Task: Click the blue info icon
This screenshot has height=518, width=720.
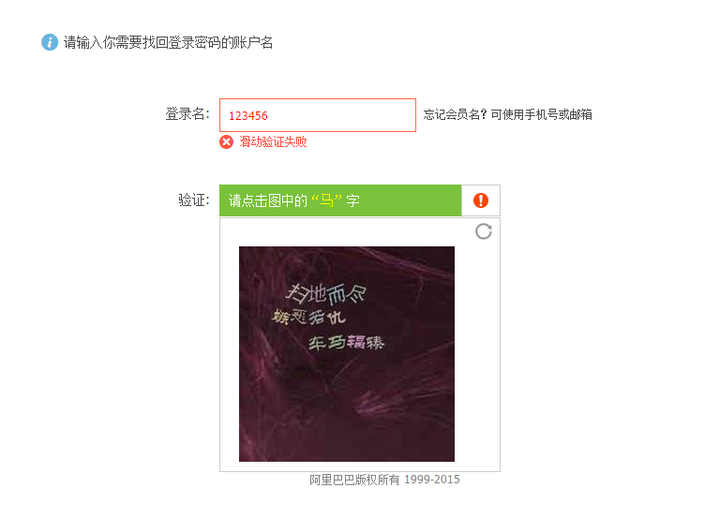Action: [x=50, y=42]
